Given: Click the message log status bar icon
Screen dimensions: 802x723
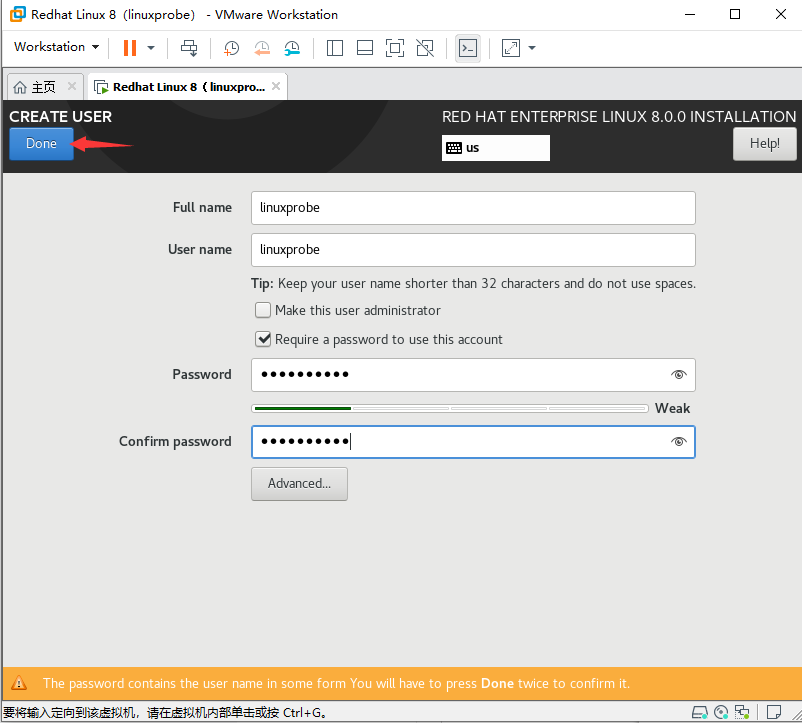Looking at the screenshot, I should (x=774, y=712).
